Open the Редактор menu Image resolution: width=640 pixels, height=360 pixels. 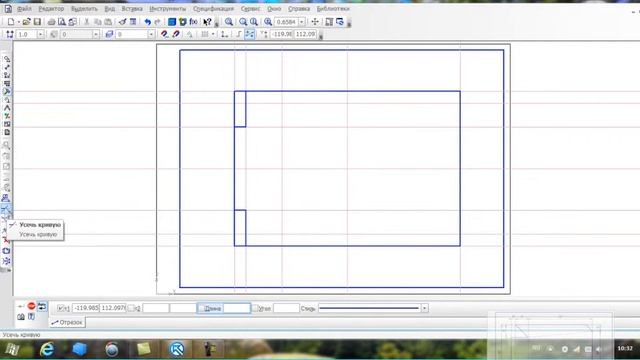[x=51, y=9]
